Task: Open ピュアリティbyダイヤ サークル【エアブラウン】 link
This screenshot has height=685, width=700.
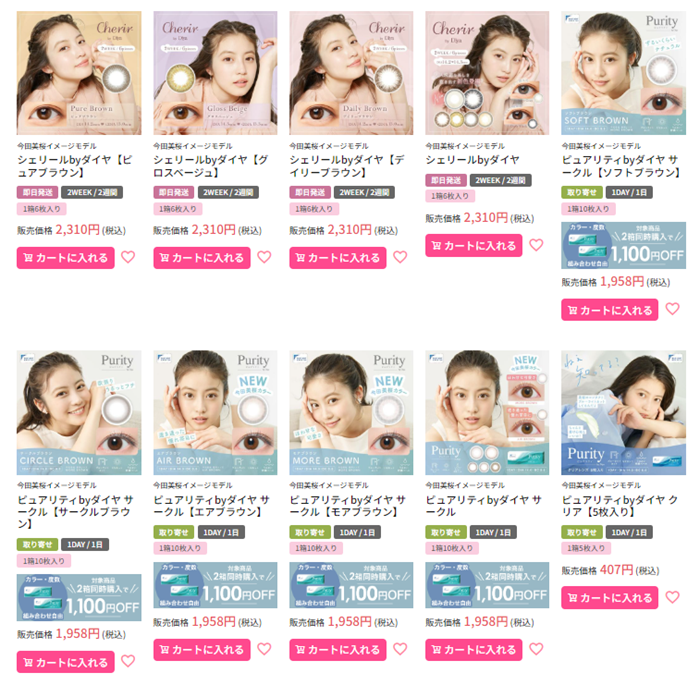Action: (212, 506)
